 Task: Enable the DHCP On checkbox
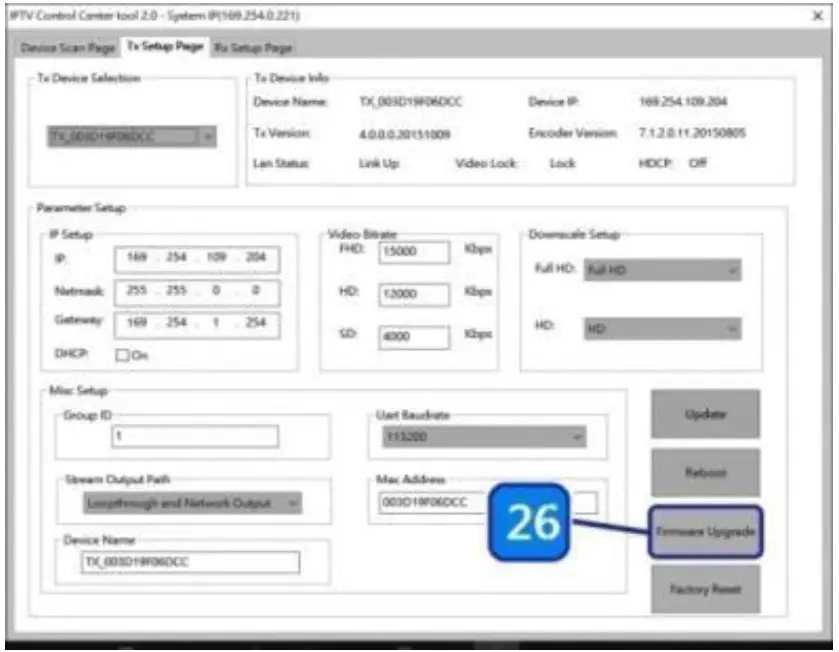pyautogui.click(x=123, y=355)
